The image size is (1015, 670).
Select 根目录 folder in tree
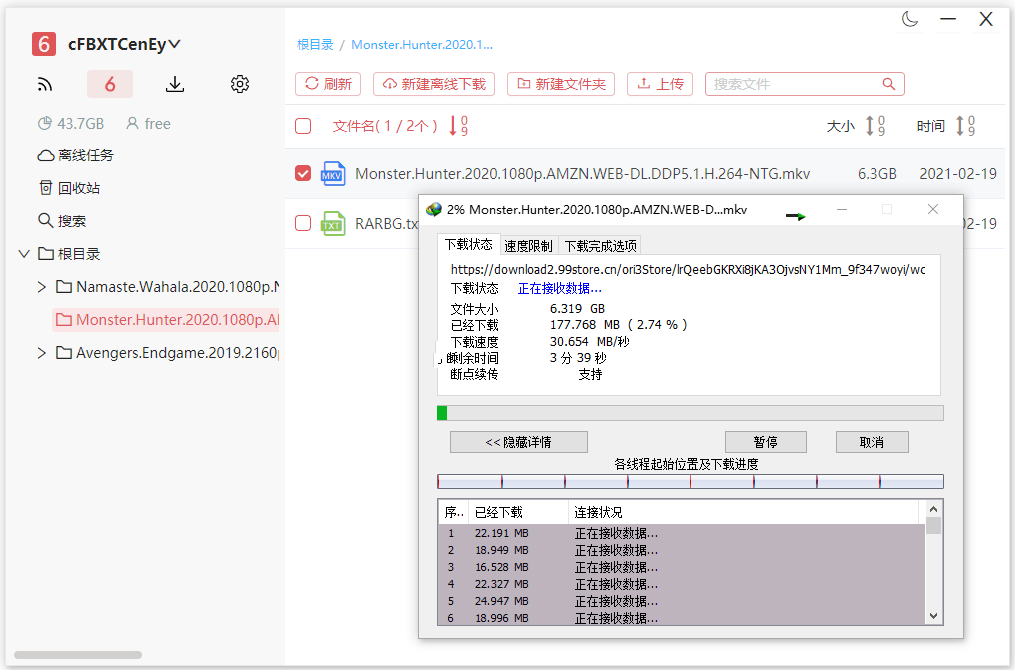[x=69, y=254]
